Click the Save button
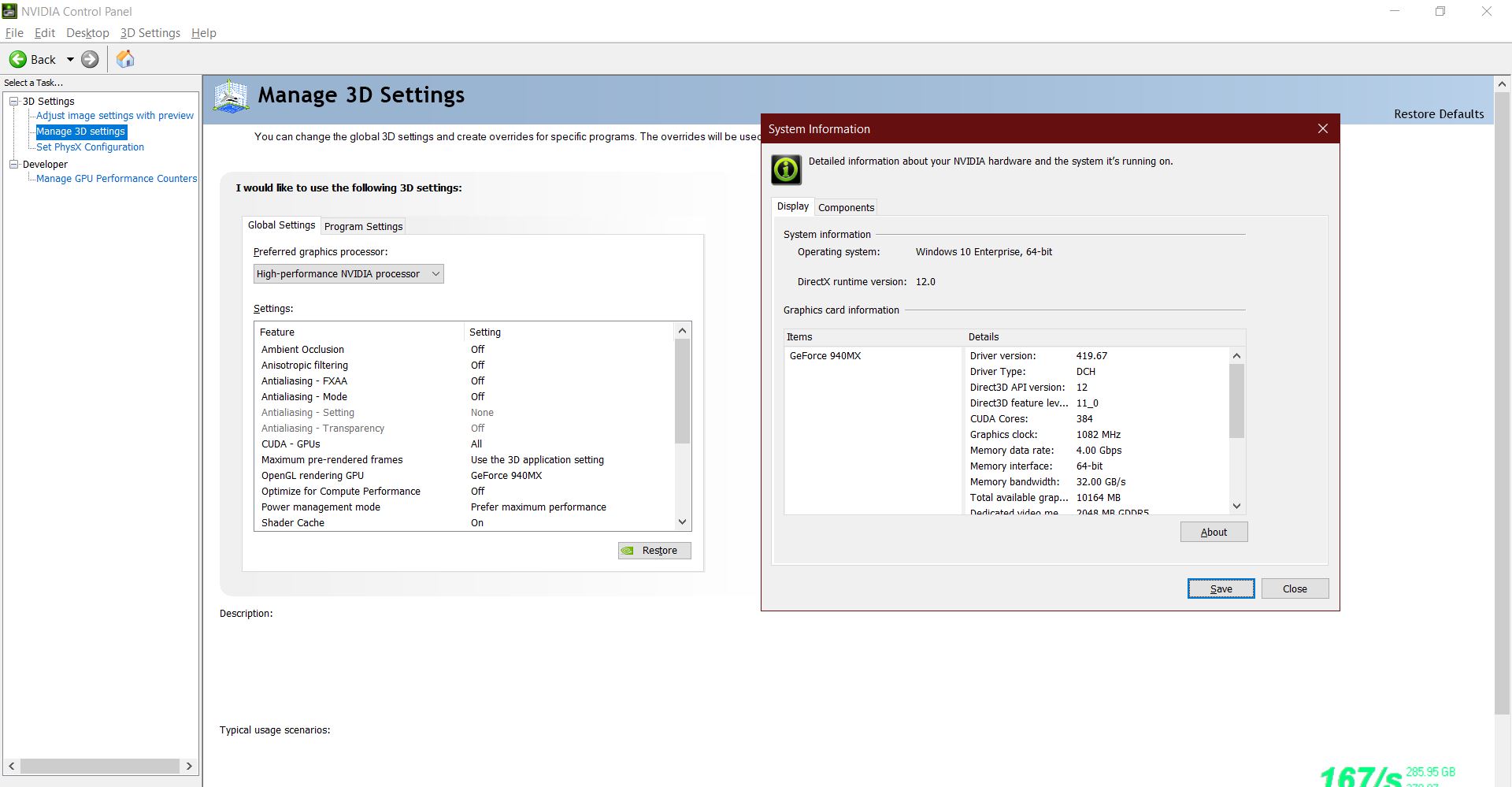Viewport: 1512px width, 787px height. (x=1221, y=589)
